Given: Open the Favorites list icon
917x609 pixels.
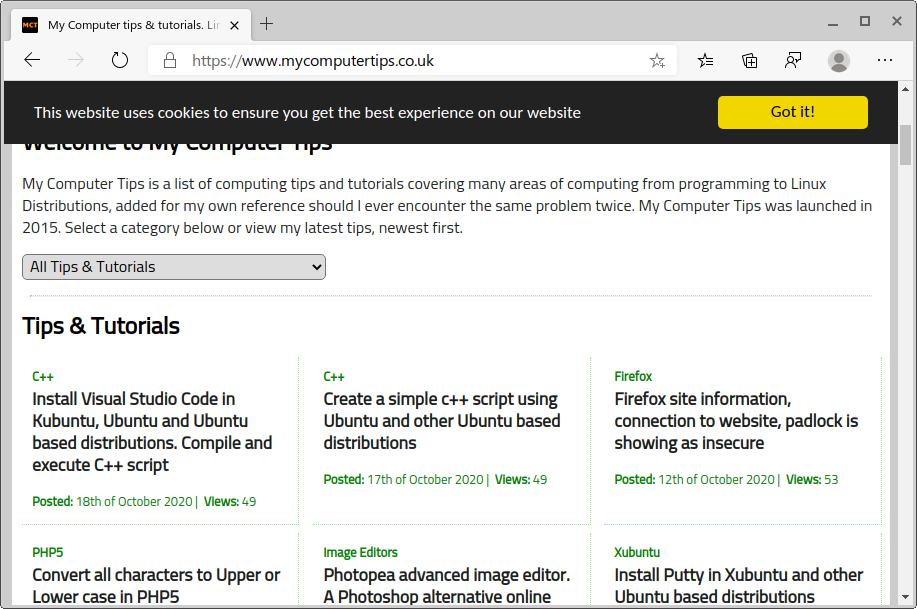Looking at the screenshot, I should point(705,60).
